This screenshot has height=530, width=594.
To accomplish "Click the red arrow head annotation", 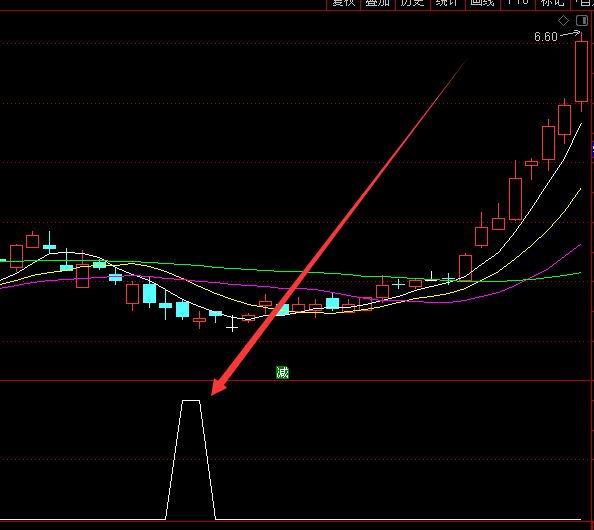I will [x=219, y=386].
